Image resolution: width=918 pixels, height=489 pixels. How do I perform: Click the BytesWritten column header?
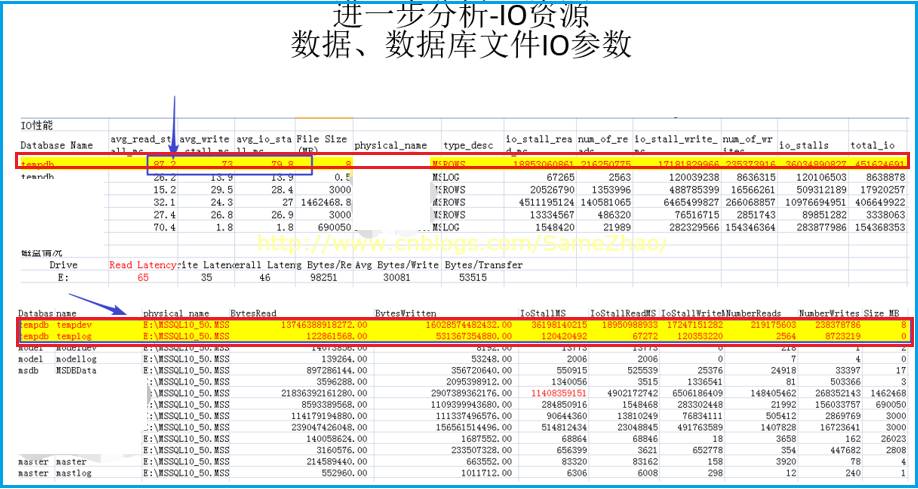[x=405, y=314]
